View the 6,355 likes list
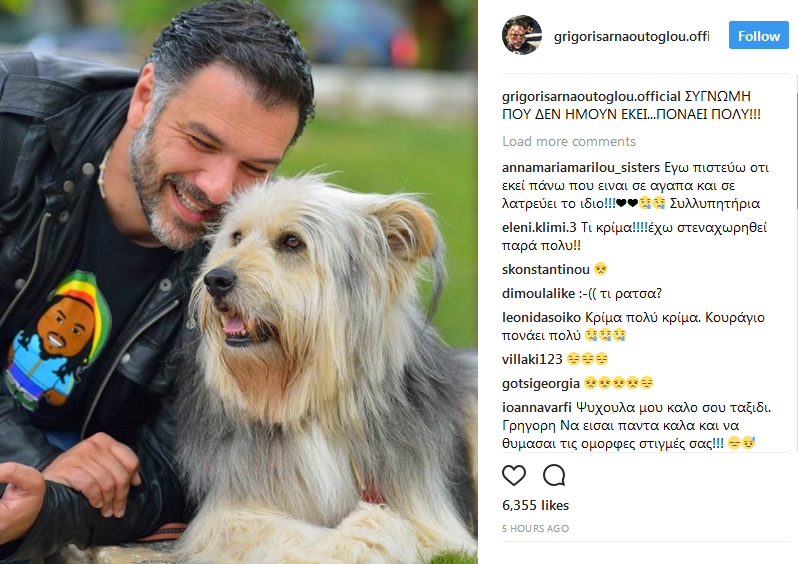Viewport: 798px width, 564px height. [535, 505]
